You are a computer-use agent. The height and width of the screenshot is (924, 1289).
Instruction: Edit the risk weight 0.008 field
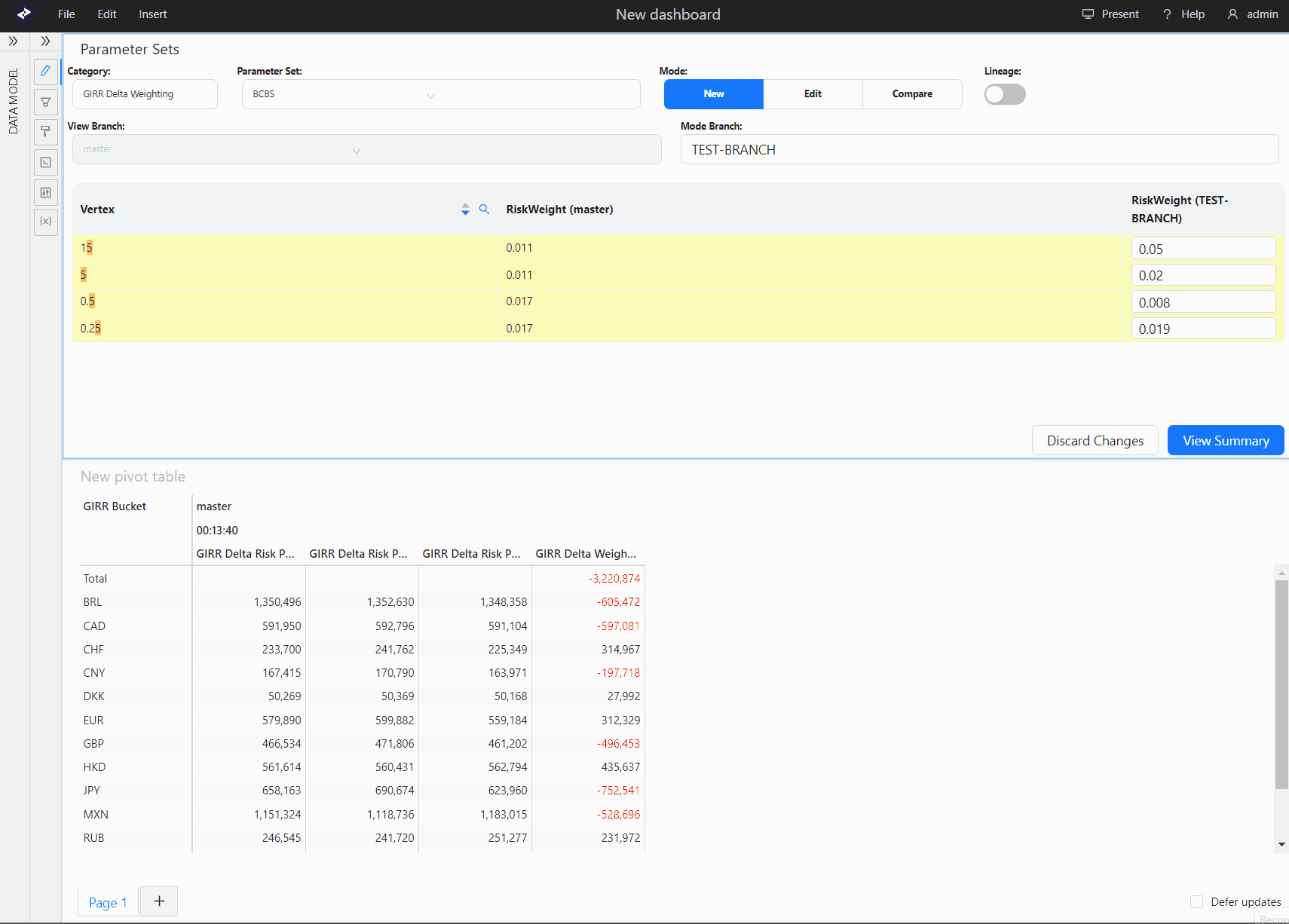coord(1203,302)
